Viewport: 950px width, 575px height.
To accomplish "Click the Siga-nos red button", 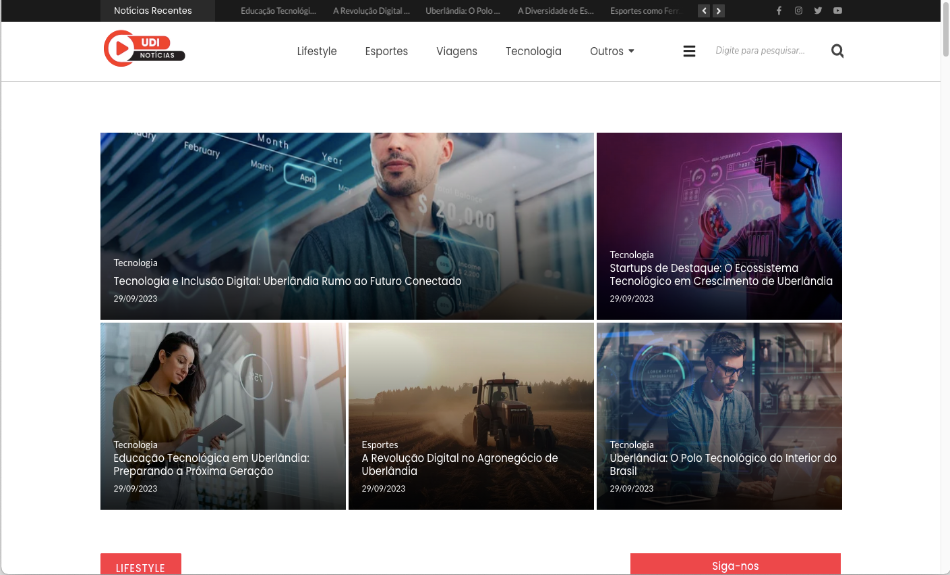I will pyautogui.click(x=735, y=565).
